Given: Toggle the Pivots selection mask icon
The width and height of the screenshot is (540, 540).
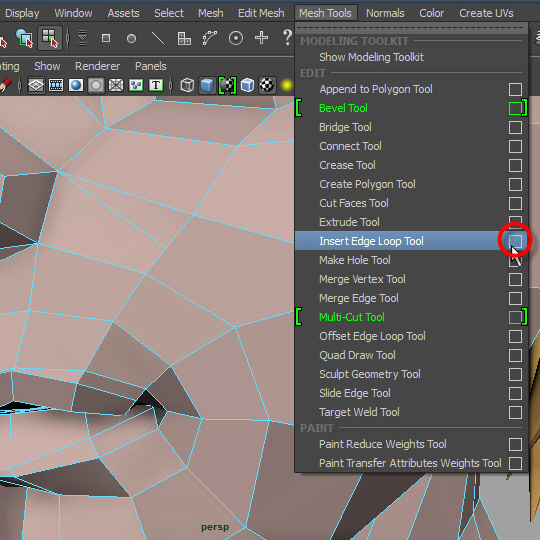Looking at the screenshot, I should click(236, 38).
